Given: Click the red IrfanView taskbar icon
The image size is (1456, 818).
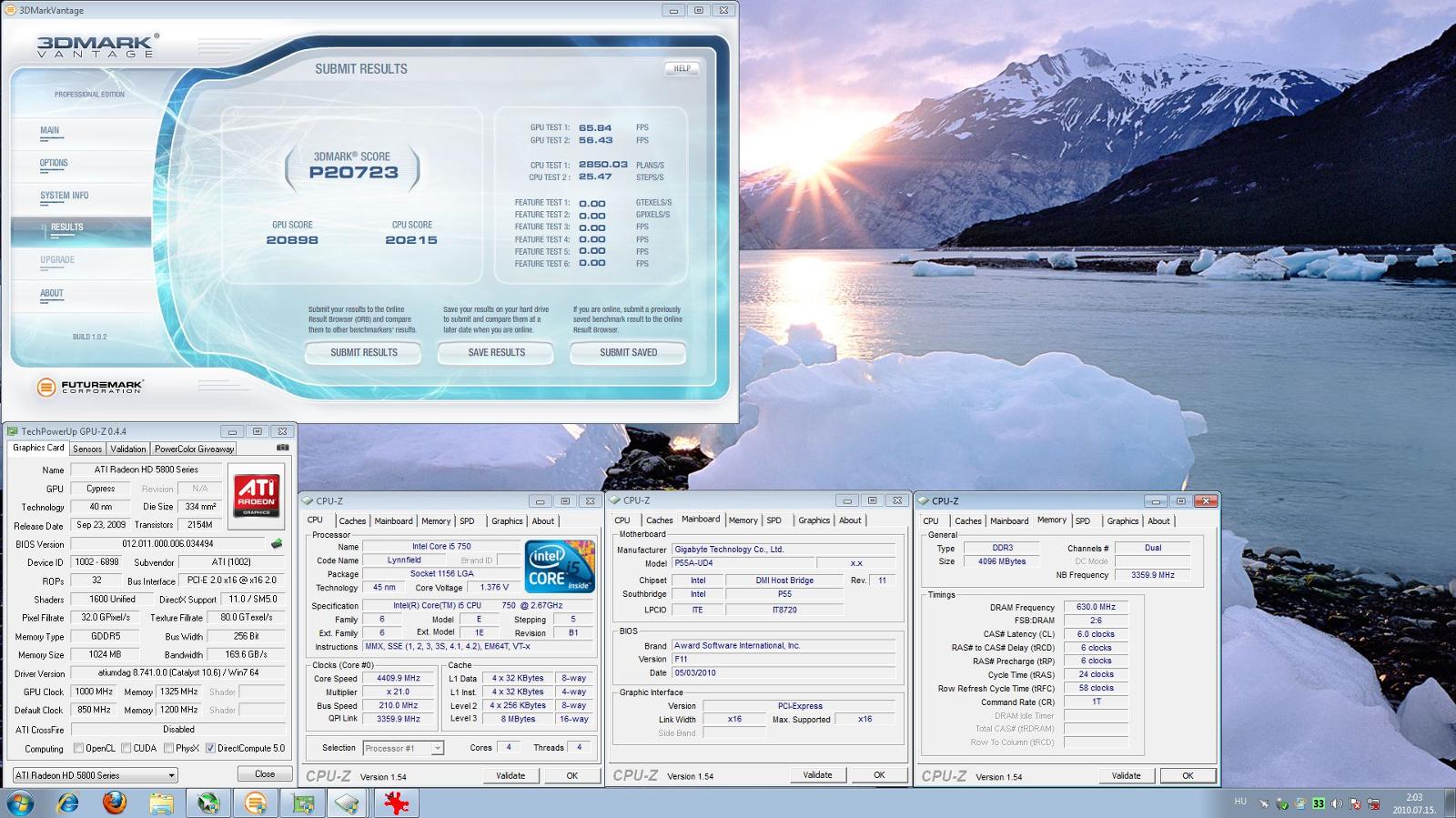Looking at the screenshot, I should coord(397,803).
